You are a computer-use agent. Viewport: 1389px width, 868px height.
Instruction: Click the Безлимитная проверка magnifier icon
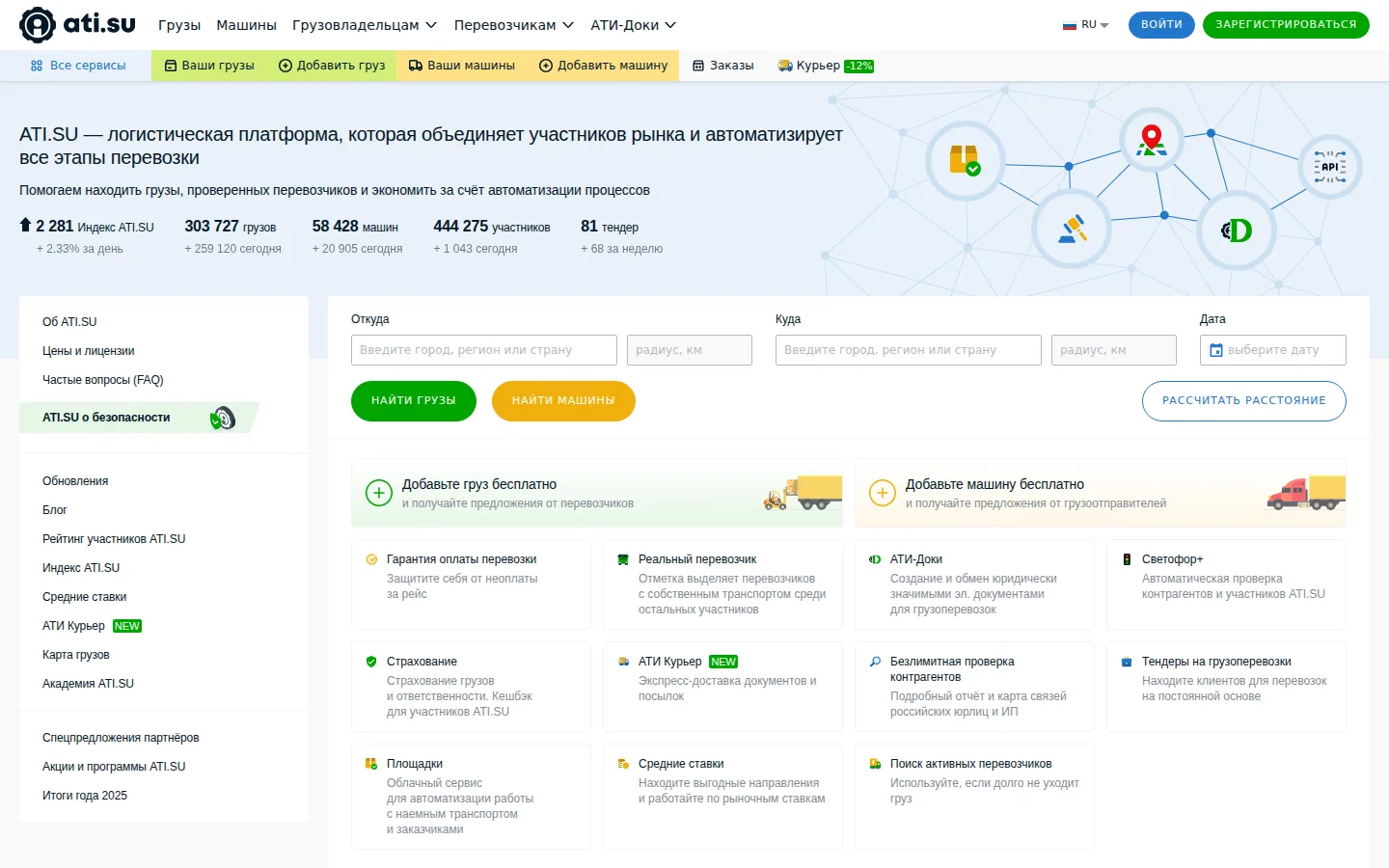click(x=875, y=662)
